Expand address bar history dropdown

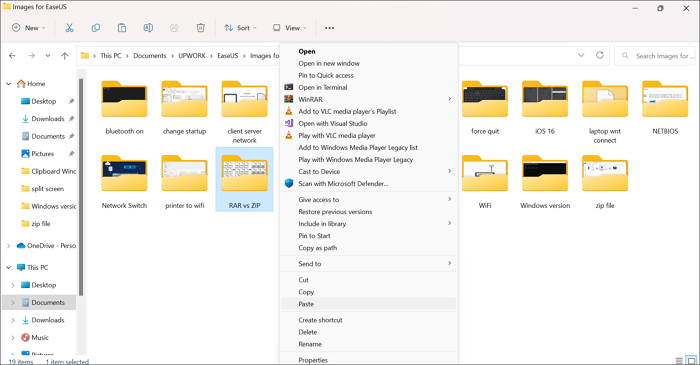[x=581, y=55]
